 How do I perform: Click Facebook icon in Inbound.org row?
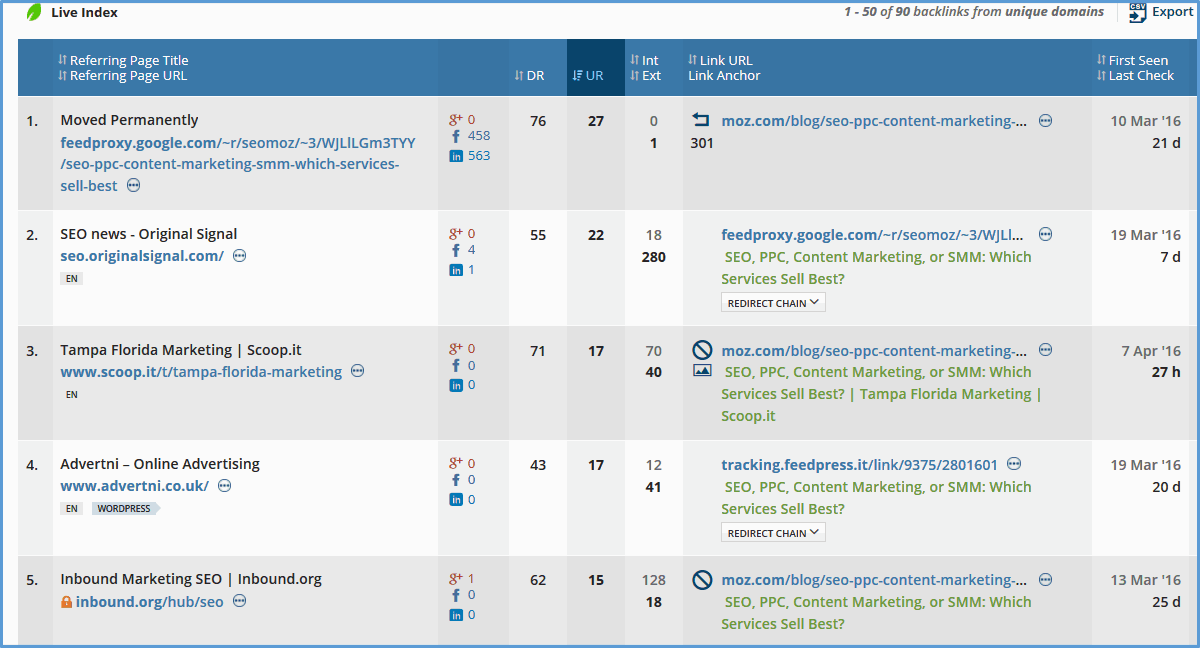(456, 595)
